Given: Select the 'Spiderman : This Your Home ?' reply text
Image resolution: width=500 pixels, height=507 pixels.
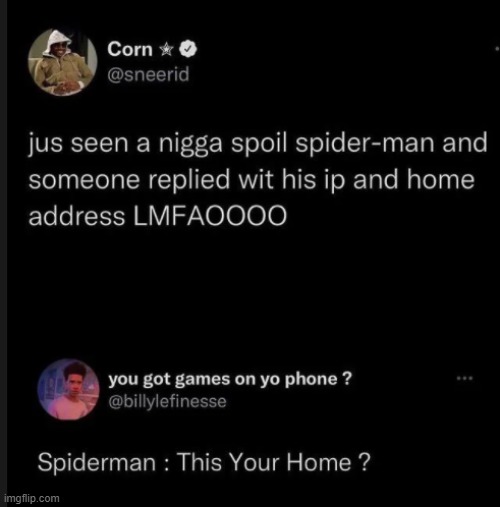Looking at the screenshot, I should click(x=204, y=462).
